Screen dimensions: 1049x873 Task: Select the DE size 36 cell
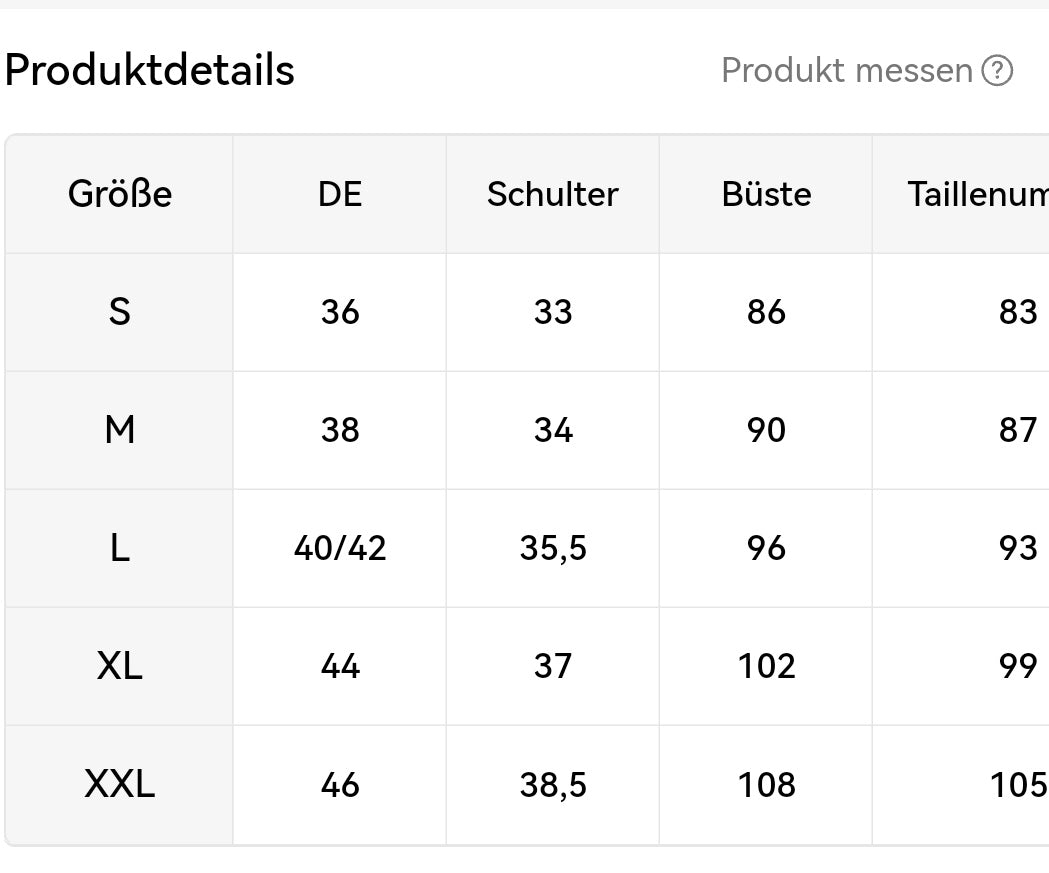(x=340, y=312)
